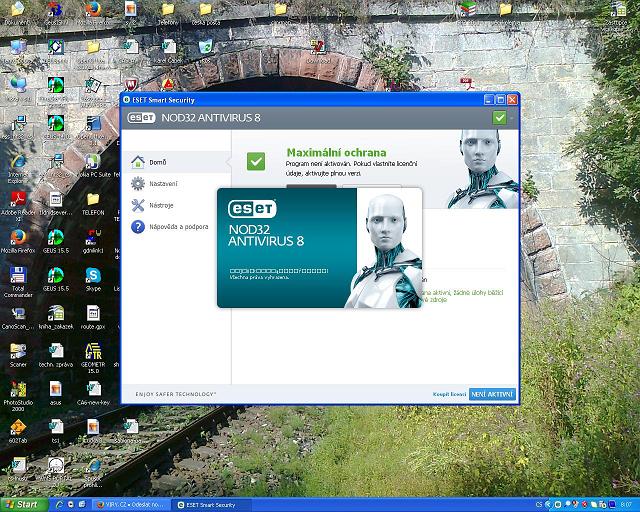
Task: Open the Domů home section in ESET
Action: (x=176, y=162)
